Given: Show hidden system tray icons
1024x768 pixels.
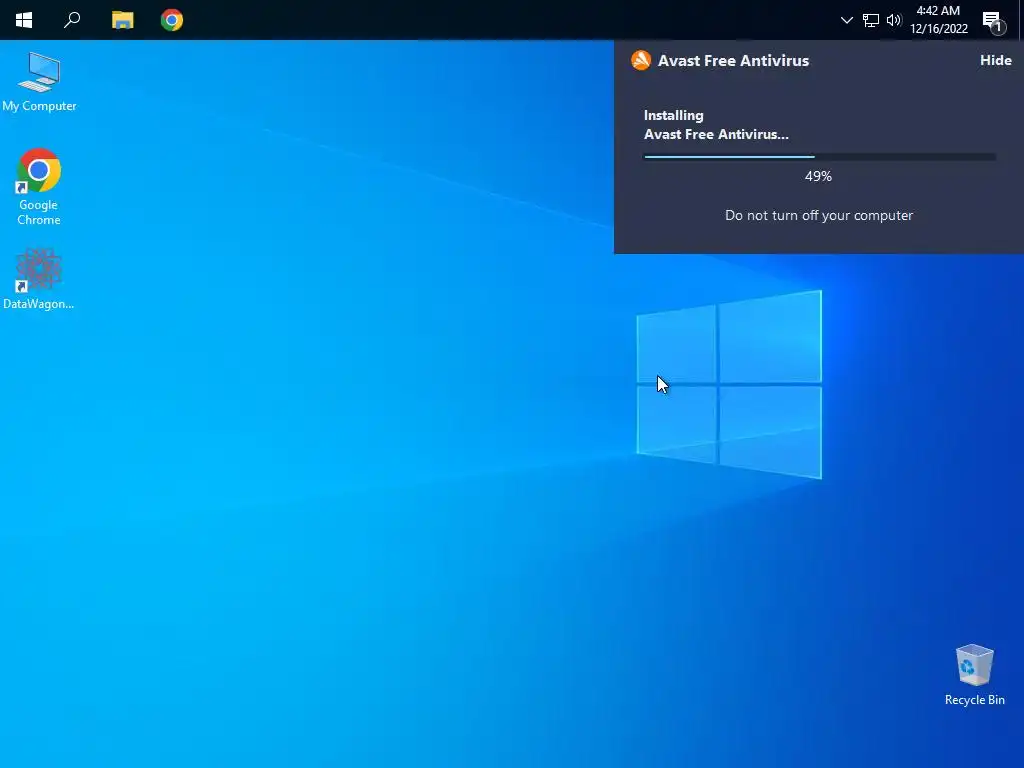Looking at the screenshot, I should (x=846, y=20).
